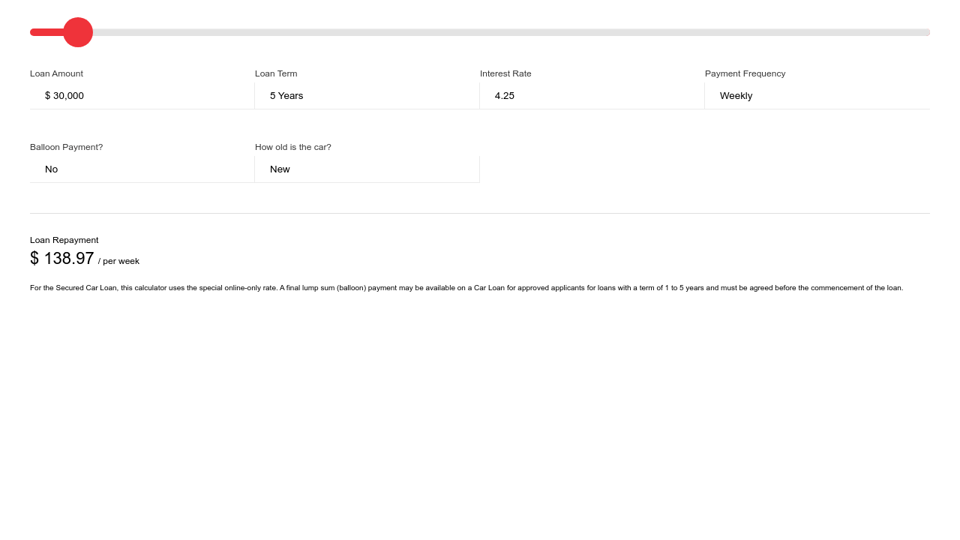This screenshot has width=960, height=540.
Task: Click the Interest Rate field showing 4.25
Action: point(591,96)
